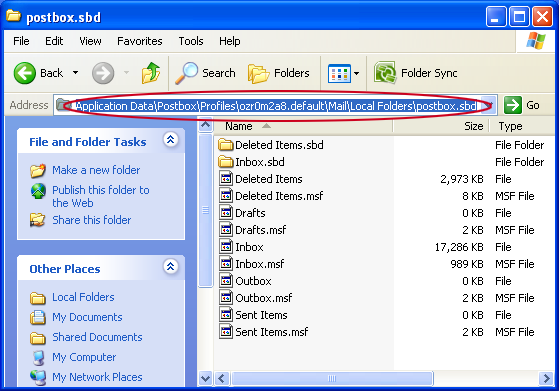Click Make a new folder link
This screenshot has height=391, width=559.
click(x=96, y=170)
